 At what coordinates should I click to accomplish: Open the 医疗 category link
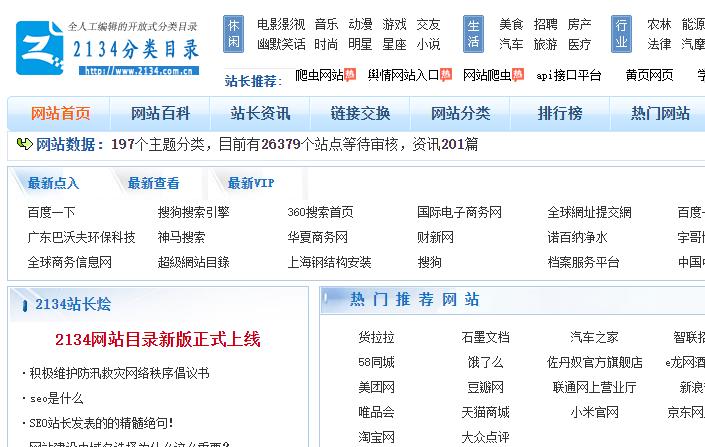click(x=579, y=44)
